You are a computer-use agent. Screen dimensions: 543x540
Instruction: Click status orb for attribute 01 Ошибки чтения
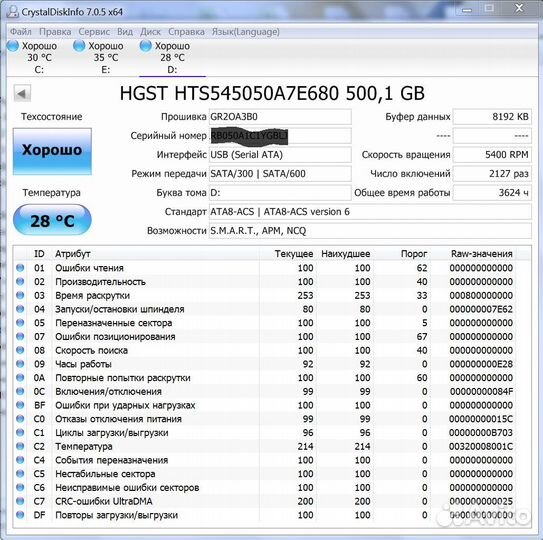click(x=20, y=268)
